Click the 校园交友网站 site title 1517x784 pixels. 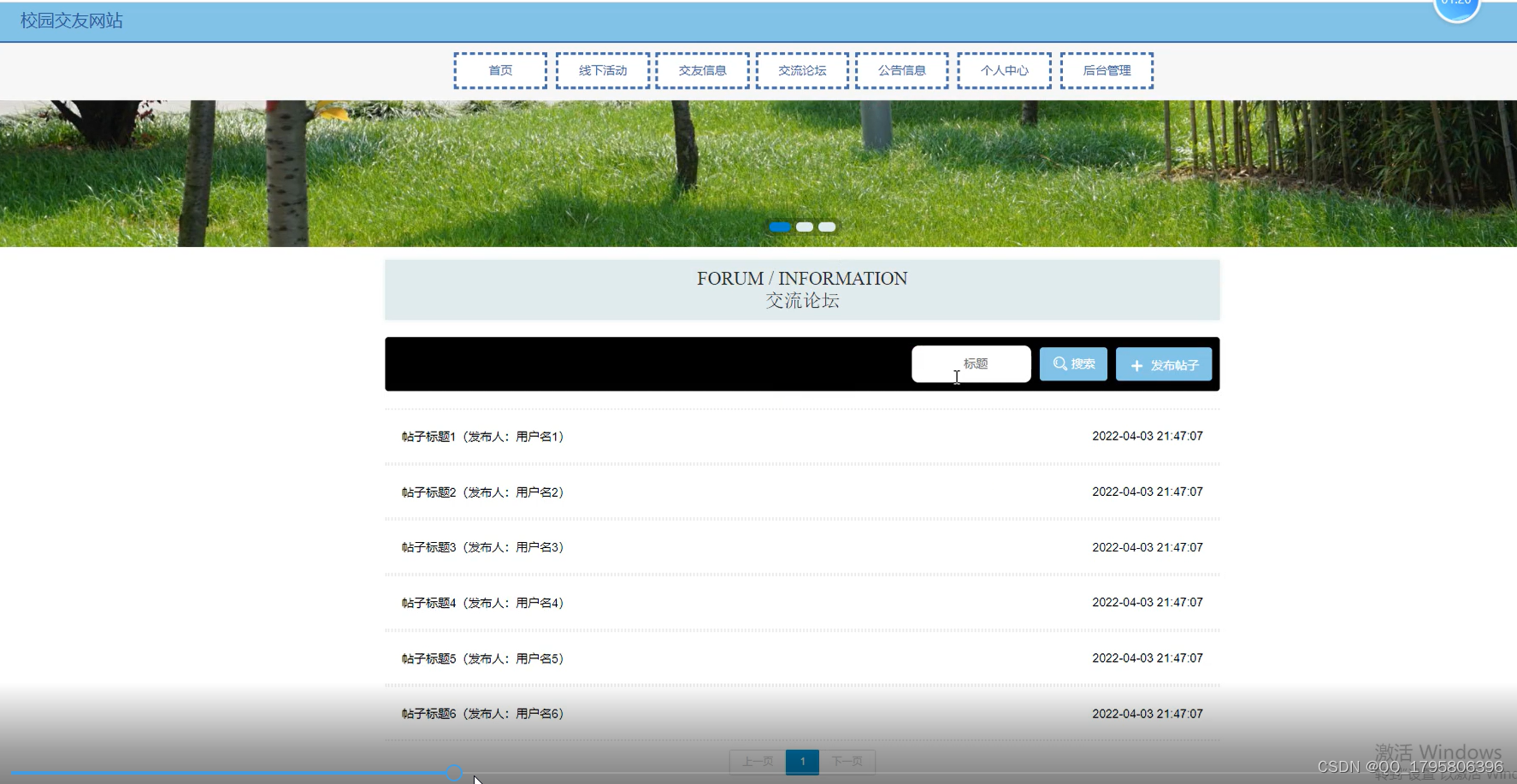(72, 21)
